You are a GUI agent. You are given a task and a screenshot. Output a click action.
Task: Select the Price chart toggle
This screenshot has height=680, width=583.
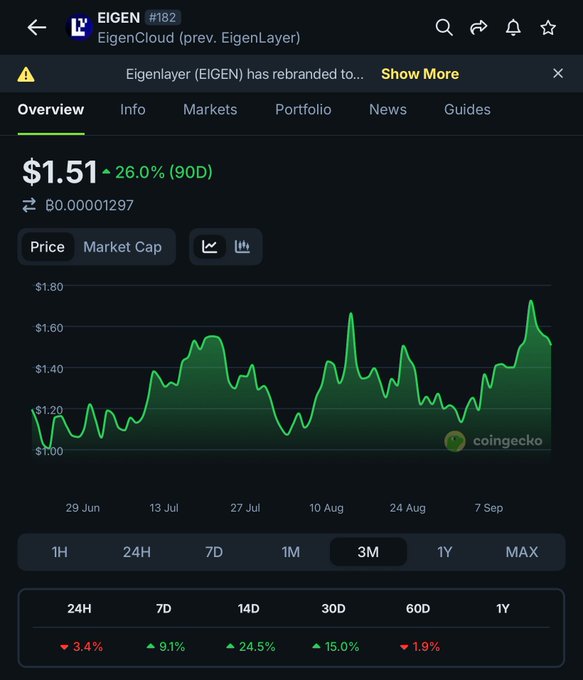[x=47, y=247]
